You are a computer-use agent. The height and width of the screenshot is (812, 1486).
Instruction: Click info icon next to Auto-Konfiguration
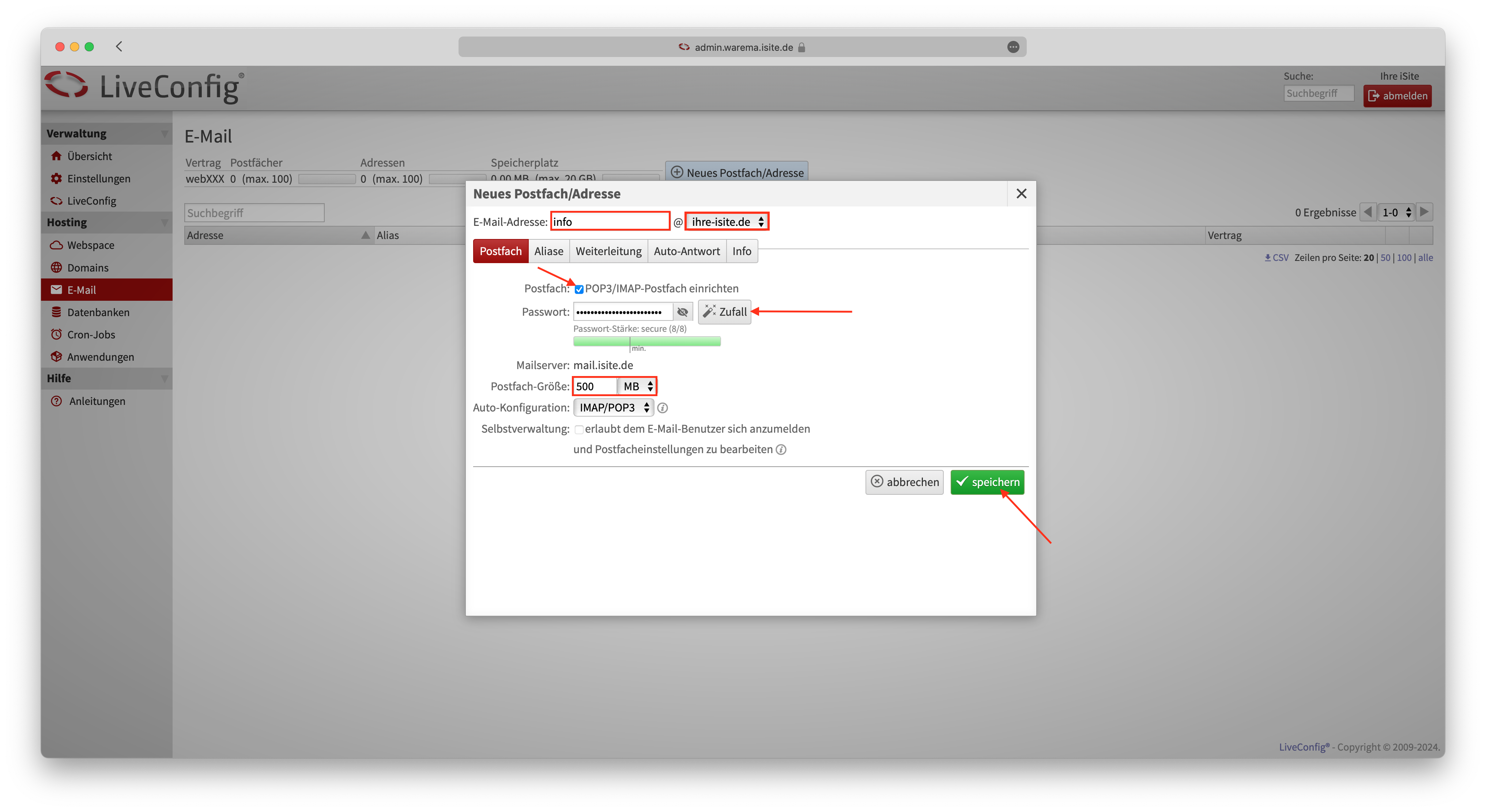coord(663,408)
